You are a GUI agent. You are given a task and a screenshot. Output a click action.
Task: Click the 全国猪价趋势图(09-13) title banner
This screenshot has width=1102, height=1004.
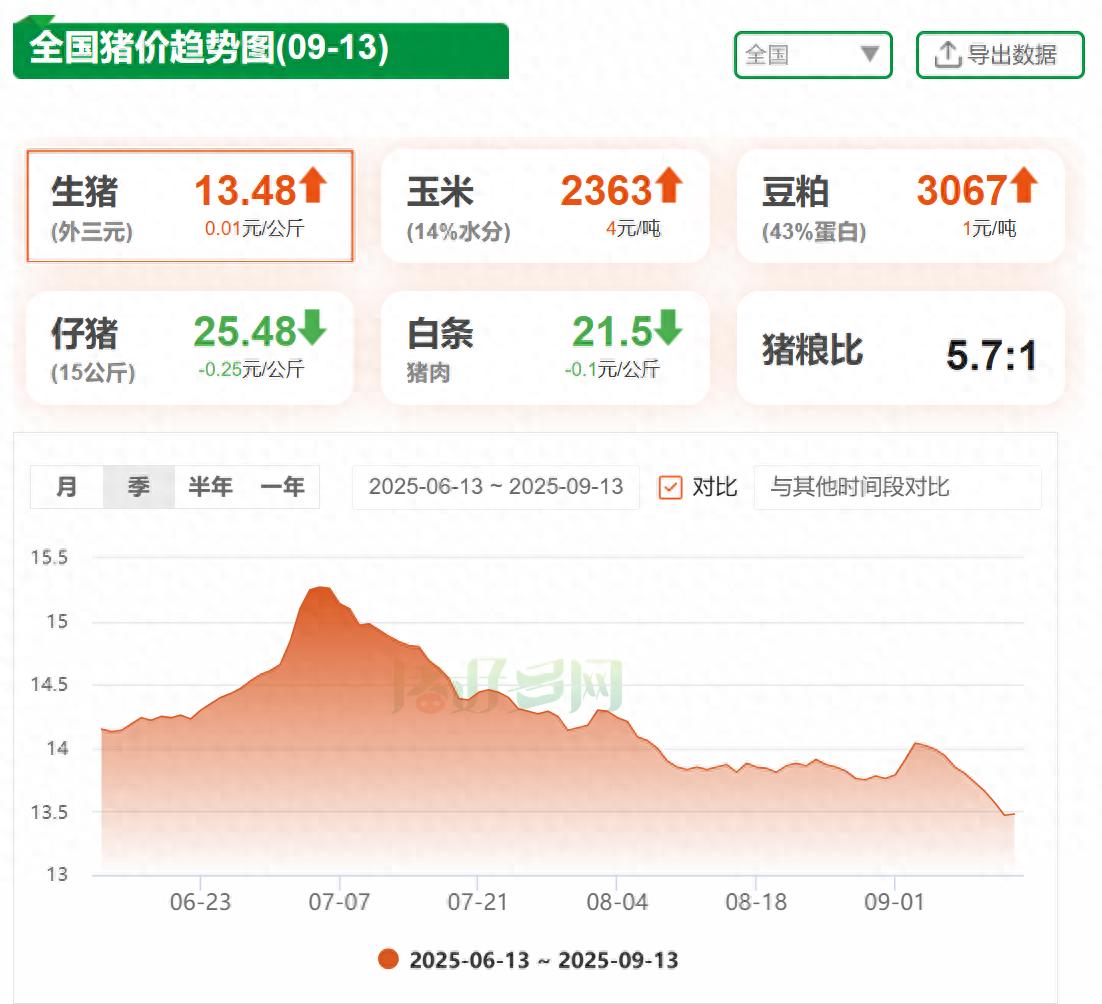(x=261, y=50)
